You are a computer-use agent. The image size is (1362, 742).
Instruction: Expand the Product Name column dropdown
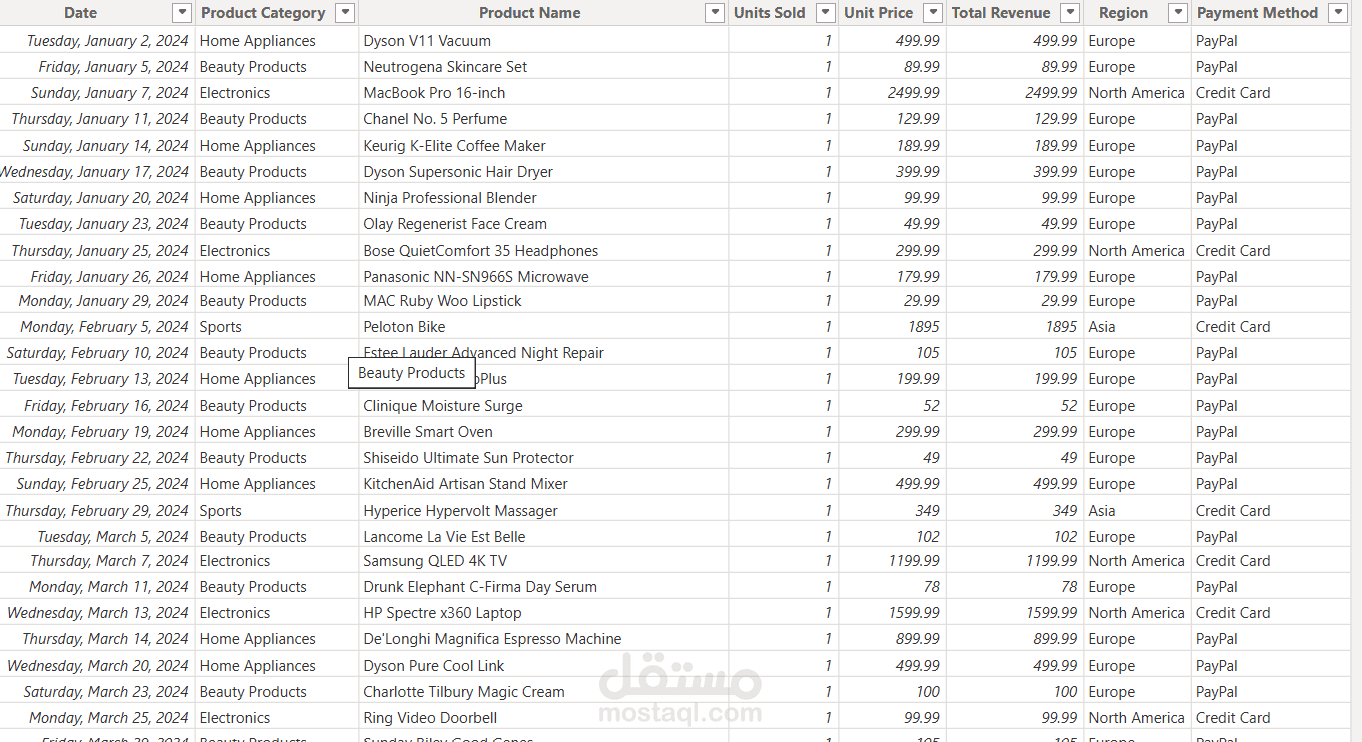pos(715,13)
